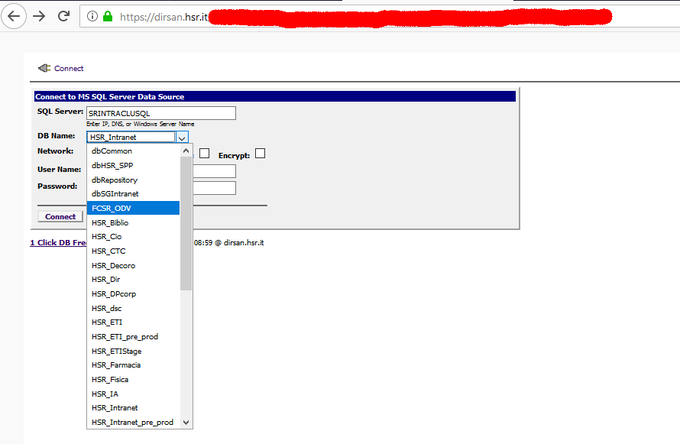Choose HSR_ETIStage database
The image size is (680, 444).
133,351
